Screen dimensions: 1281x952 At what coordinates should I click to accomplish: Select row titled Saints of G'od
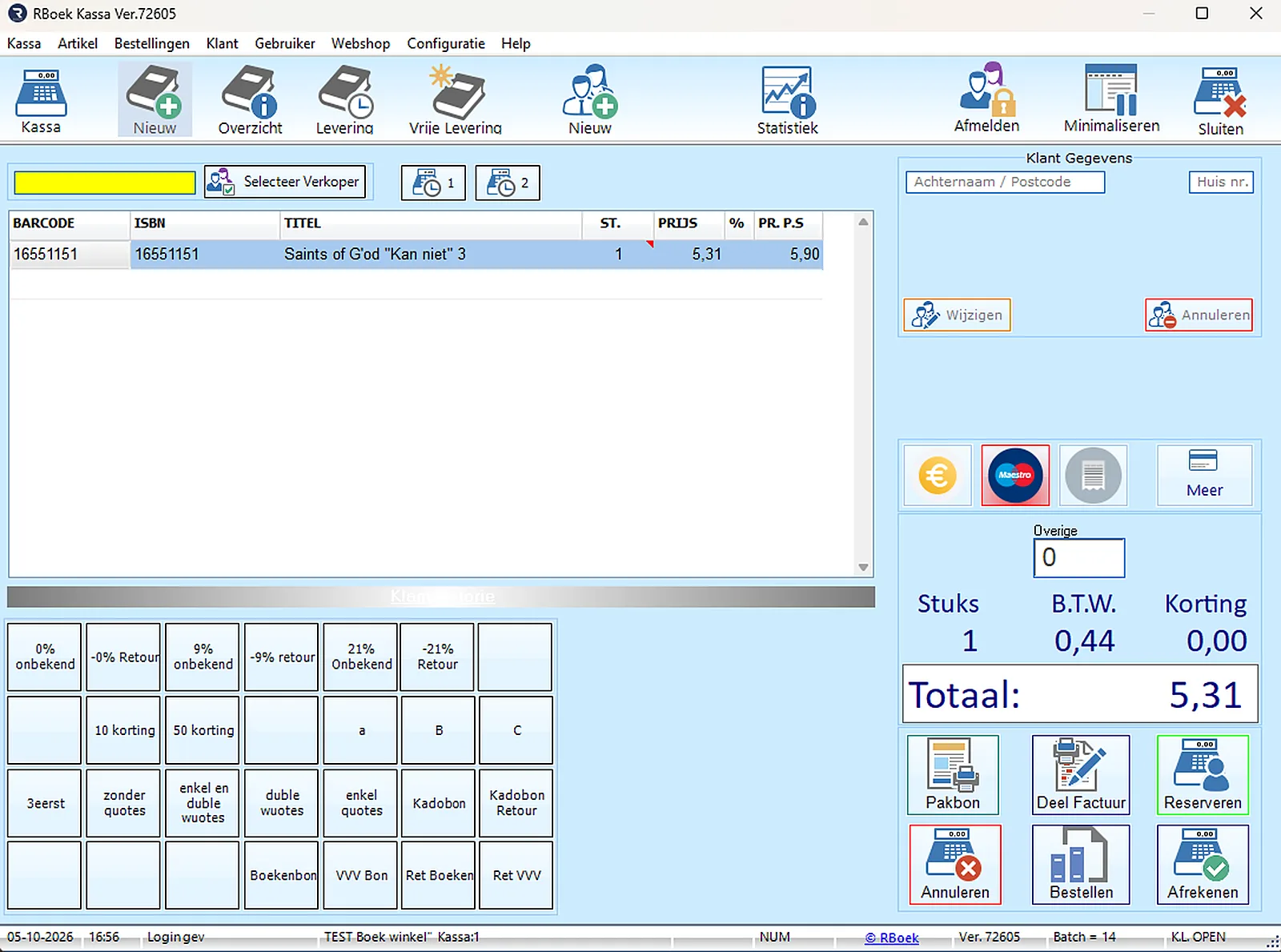pyautogui.click(x=416, y=254)
